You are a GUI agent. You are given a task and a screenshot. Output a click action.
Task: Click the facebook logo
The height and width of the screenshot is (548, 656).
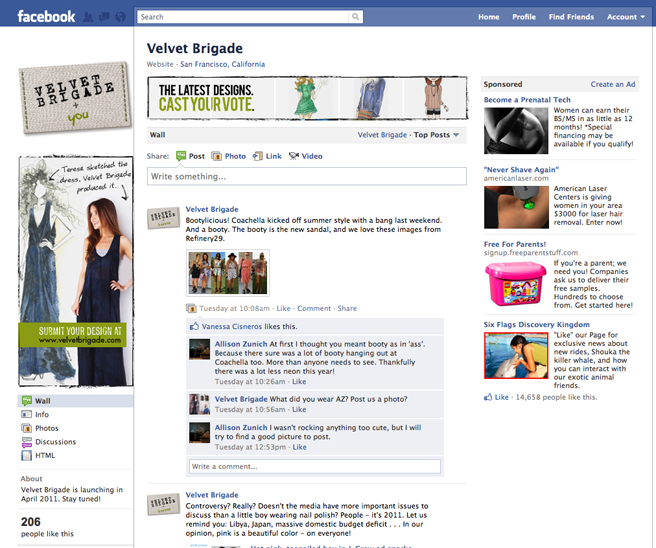click(46, 17)
